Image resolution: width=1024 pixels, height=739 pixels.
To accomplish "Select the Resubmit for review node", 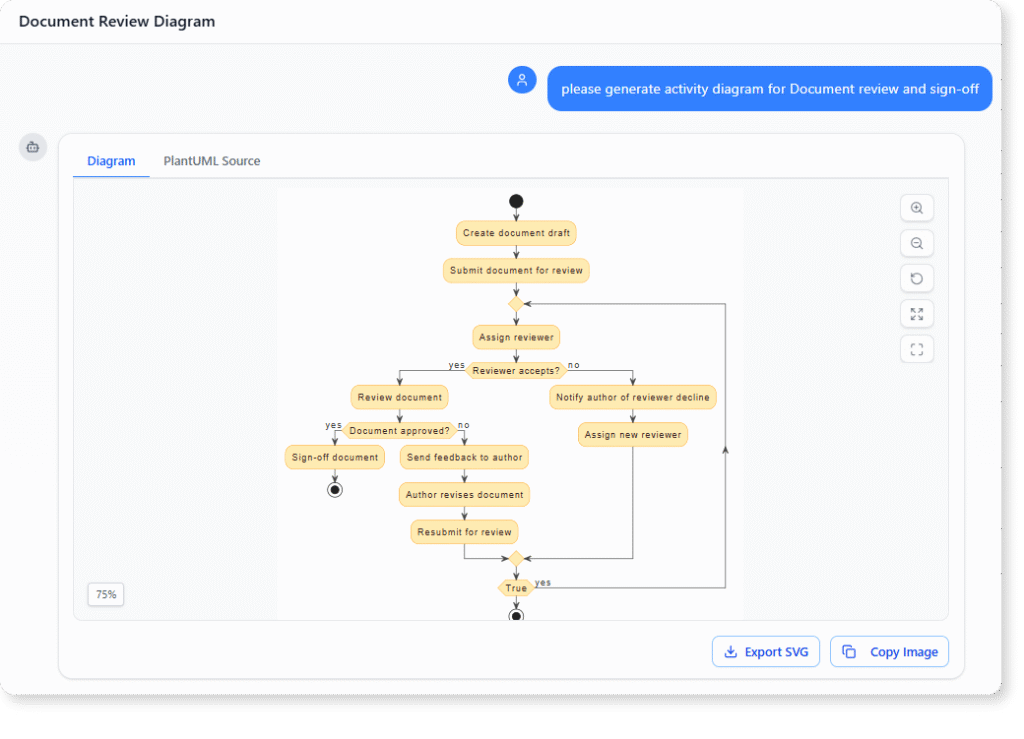I will [x=464, y=532].
